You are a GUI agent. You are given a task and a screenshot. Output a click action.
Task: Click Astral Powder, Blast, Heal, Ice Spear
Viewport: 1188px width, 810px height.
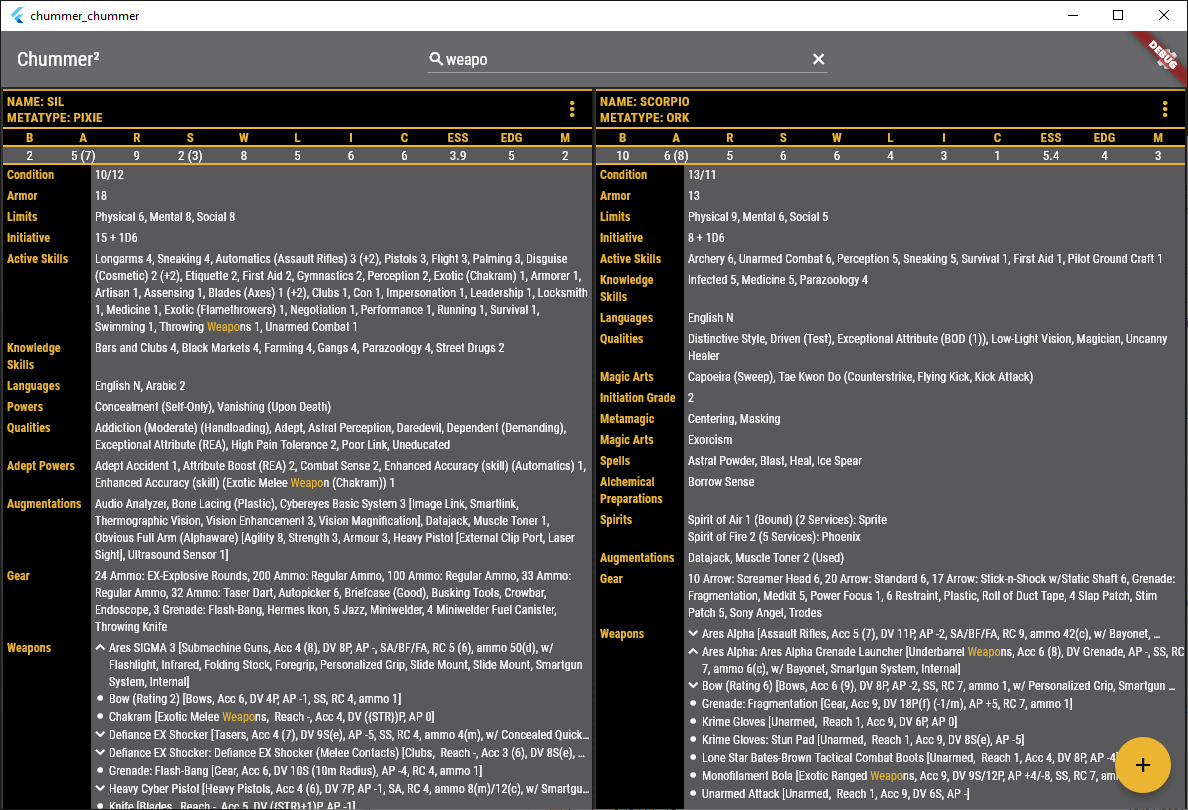(x=774, y=461)
